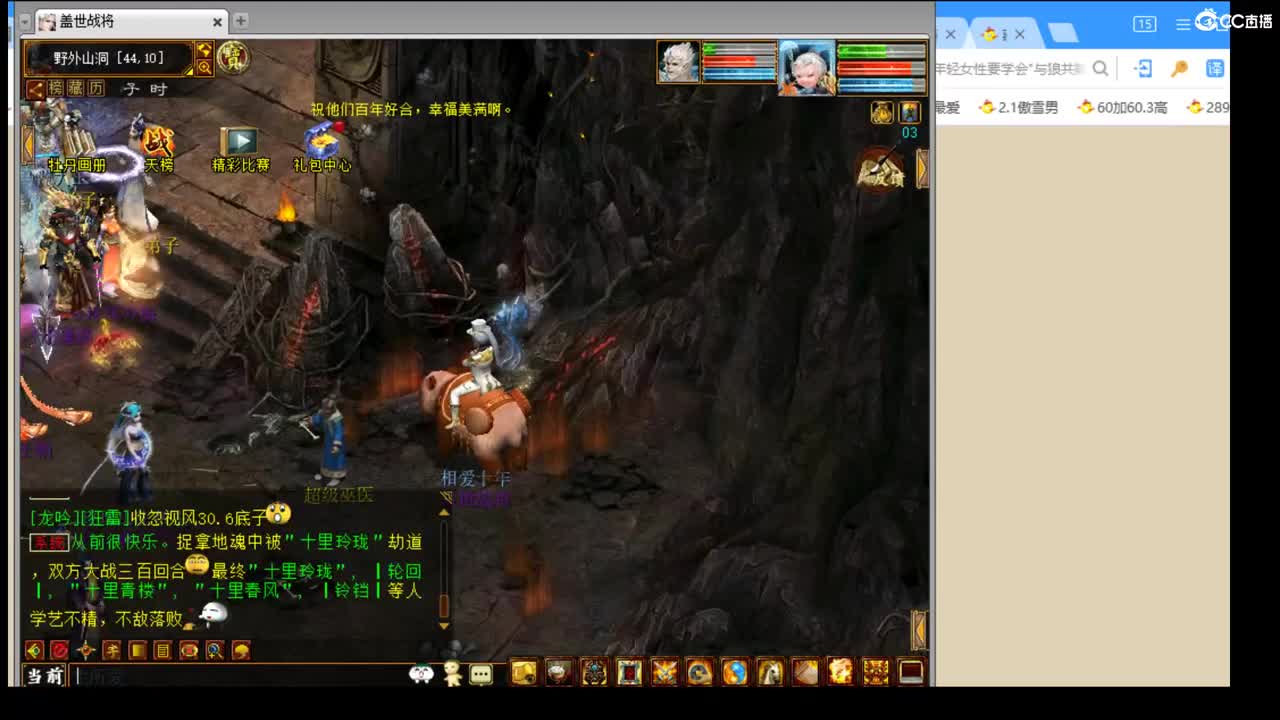Screen dimensions: 1280x720
Task: Click the browser sign-in arrow icon
Action: coord(1143,68)
